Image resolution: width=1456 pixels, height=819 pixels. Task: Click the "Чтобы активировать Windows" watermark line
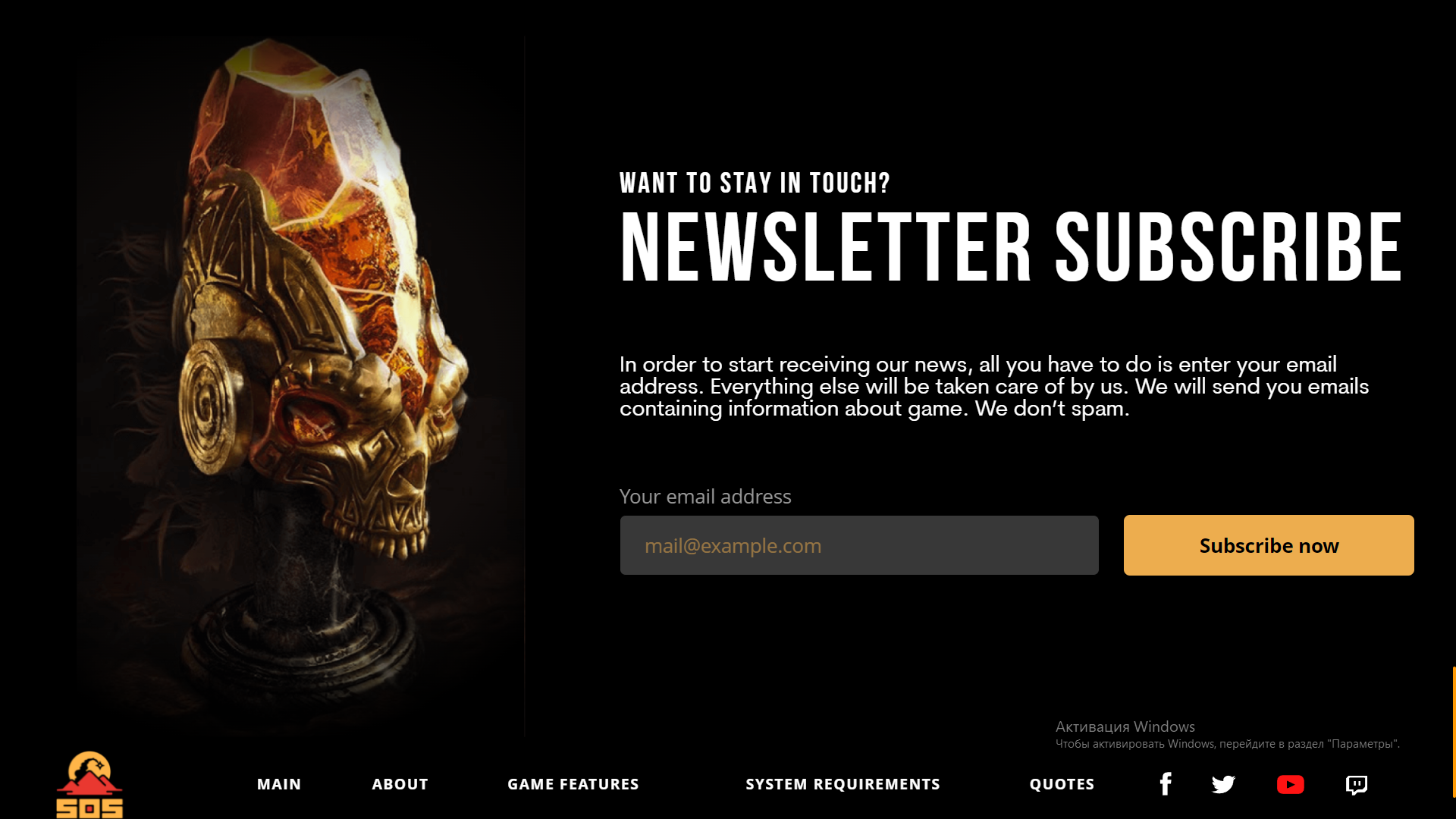[1228, 744]
